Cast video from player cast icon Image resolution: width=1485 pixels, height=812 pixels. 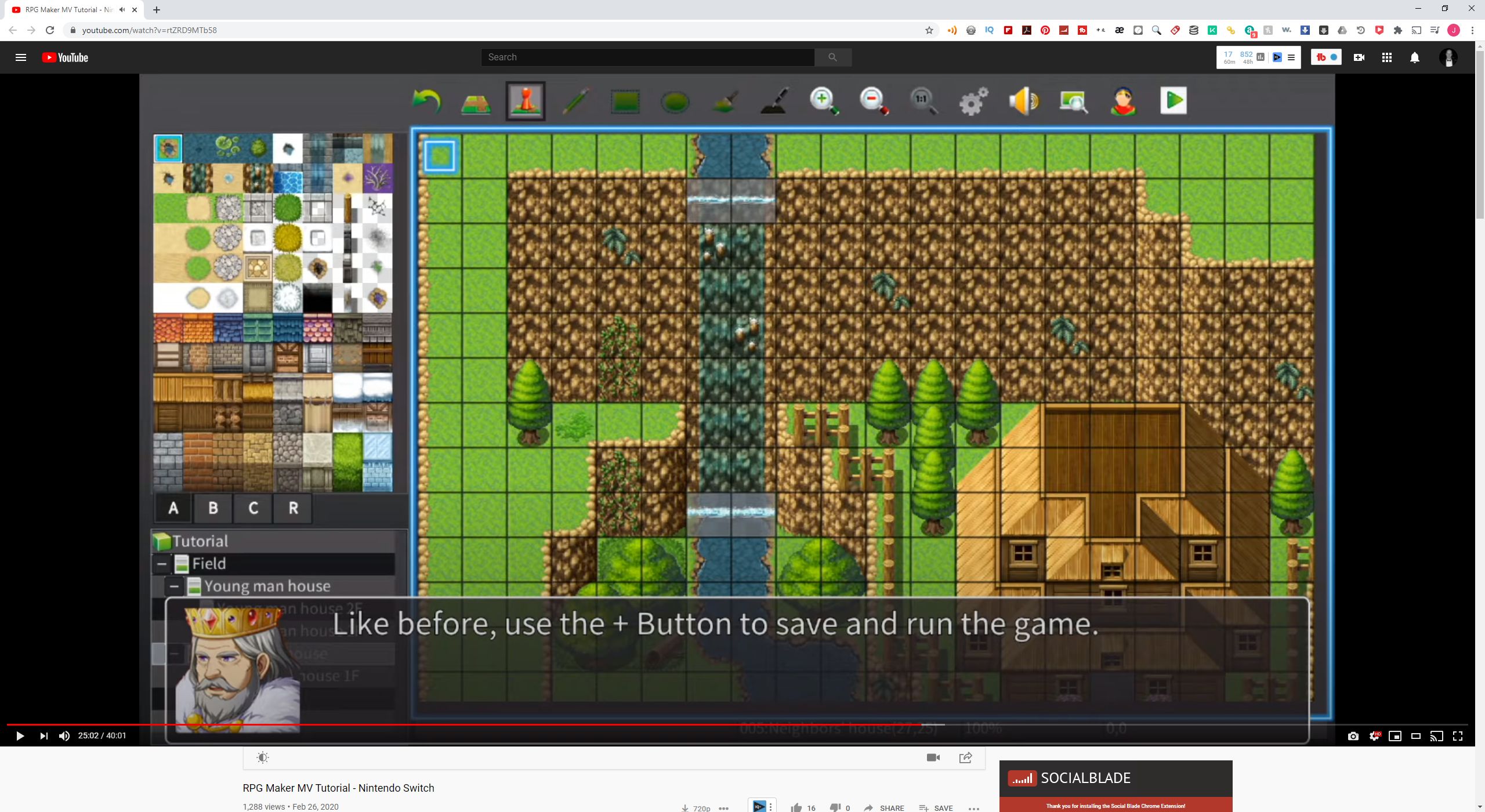[x=1437, y=736]
